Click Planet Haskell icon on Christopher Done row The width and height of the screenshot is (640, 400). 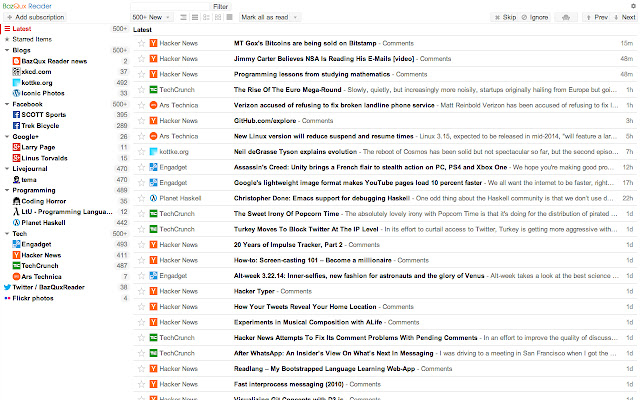click(x=153, y=198)
